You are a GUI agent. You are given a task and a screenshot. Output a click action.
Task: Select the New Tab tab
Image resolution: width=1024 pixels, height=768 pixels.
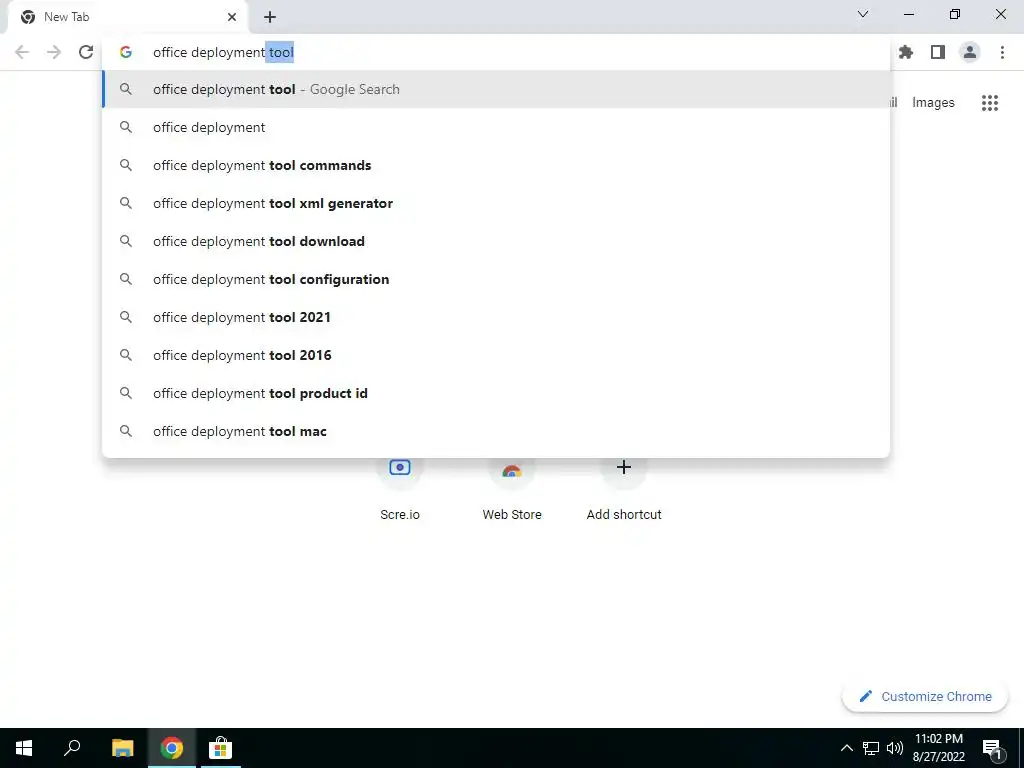point(127,17)
